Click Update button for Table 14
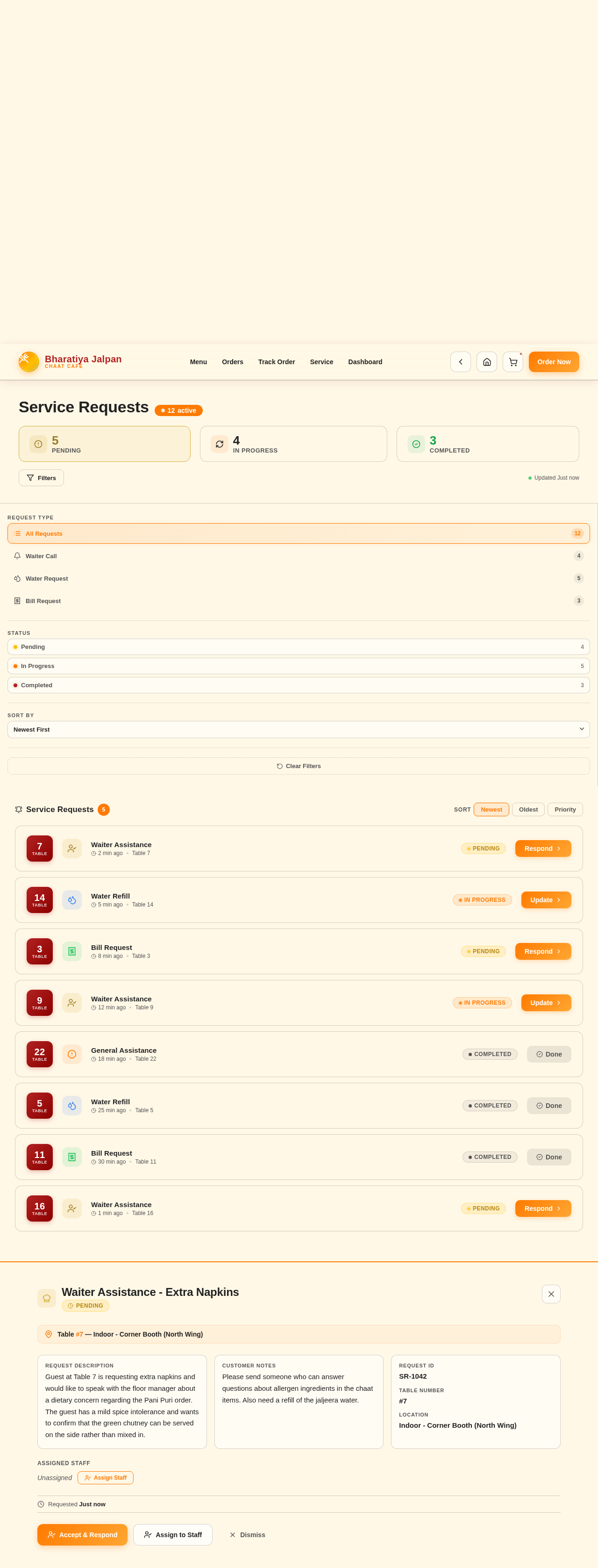The height and width of the screenshot is (1568, 598). pyautogui.click(x=546, y=899)
